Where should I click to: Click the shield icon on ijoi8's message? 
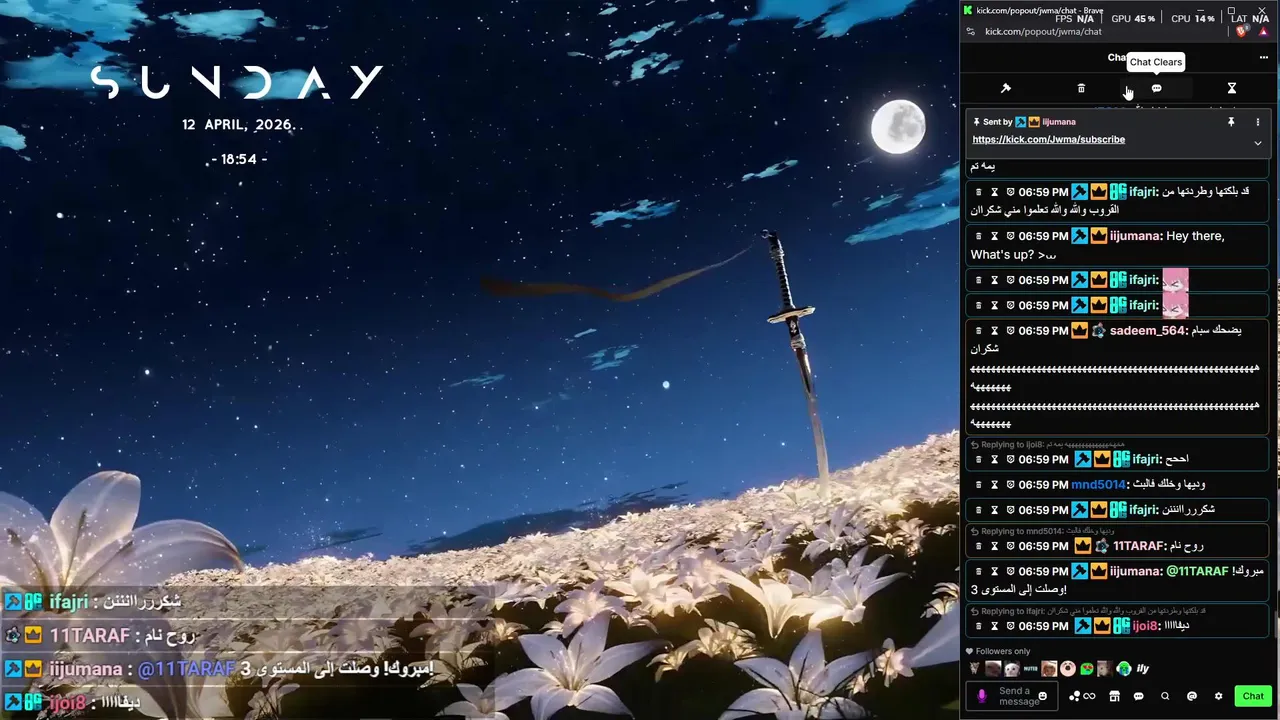tap(1010, 626)
